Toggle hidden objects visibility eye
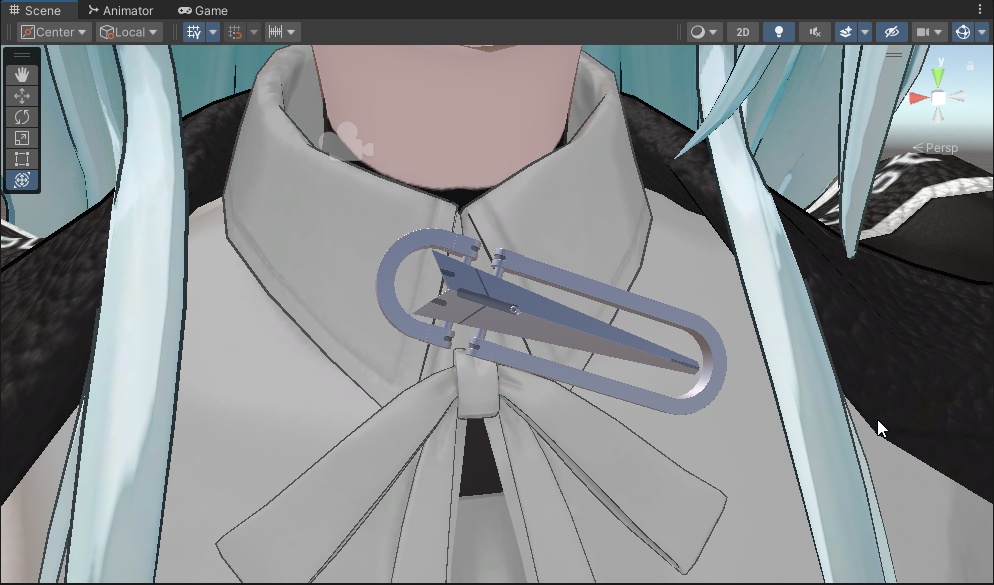Viewport: 994px width, 585px height. (891, 32)
